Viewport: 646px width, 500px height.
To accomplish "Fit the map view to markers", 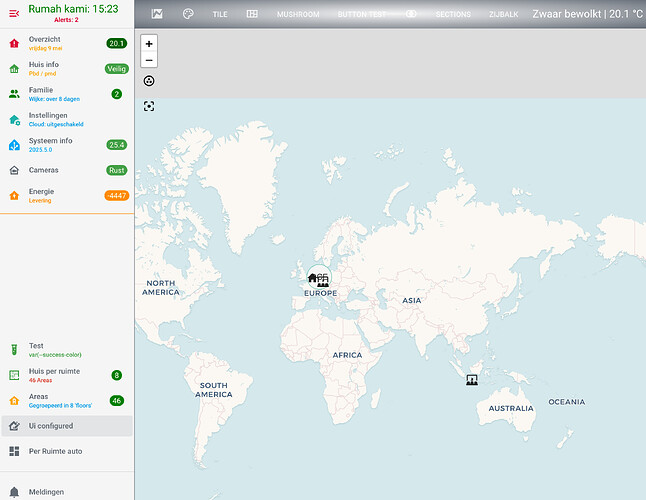I will click(x=149, y=106).
